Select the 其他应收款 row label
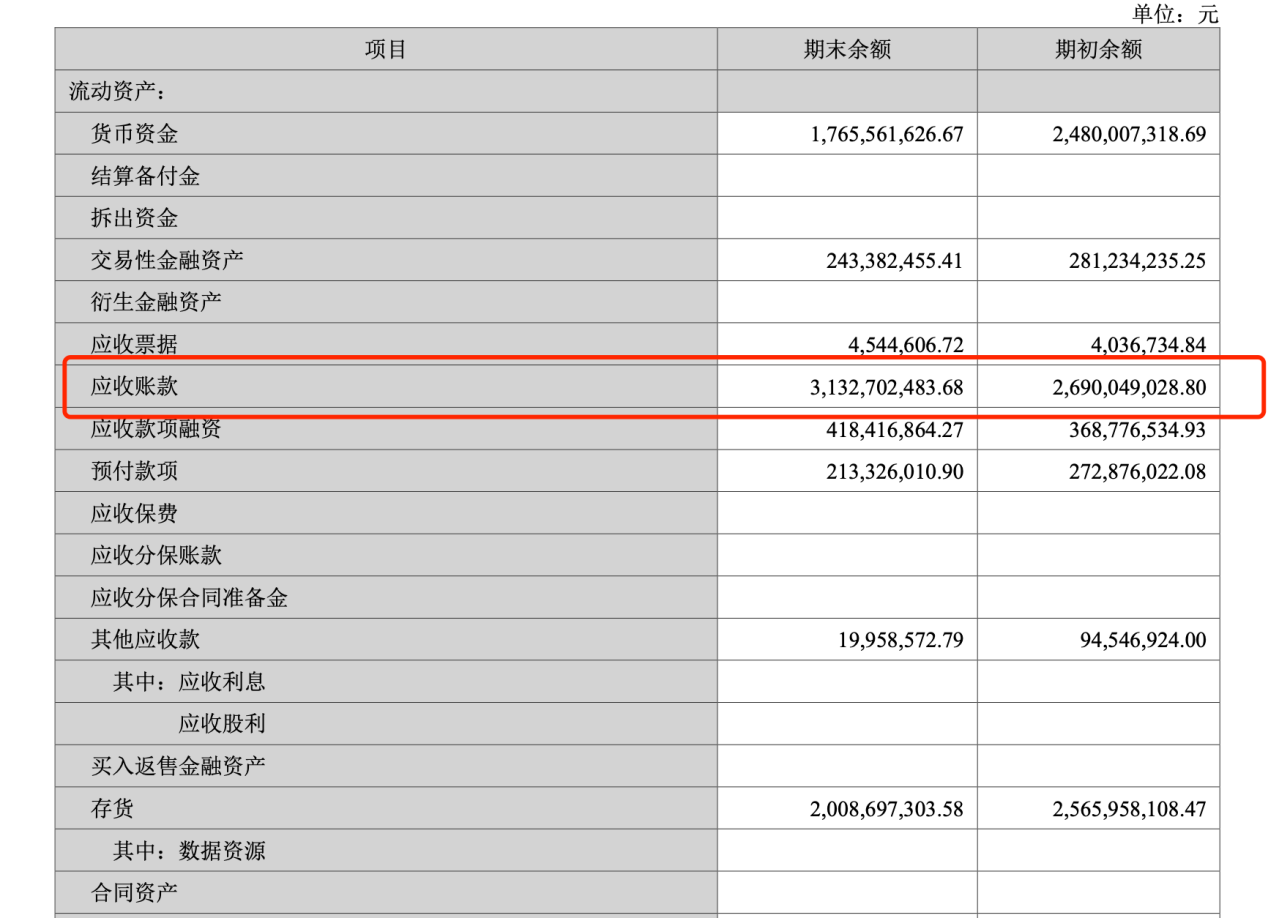The image size is (1268, 918). pyautogui.click(x=145, y=640)
